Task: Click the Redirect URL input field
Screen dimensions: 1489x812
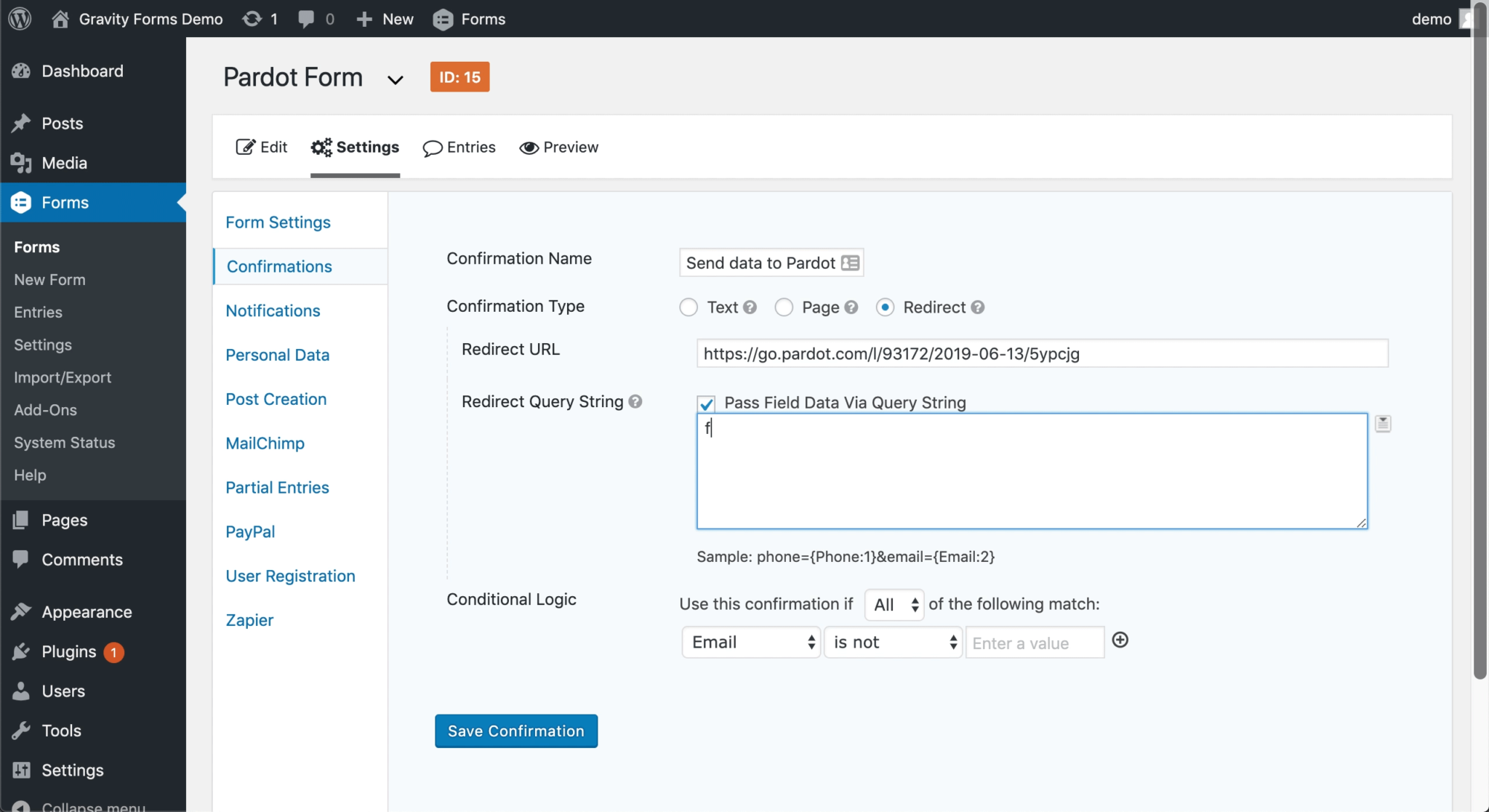Action: (1042, 354)
